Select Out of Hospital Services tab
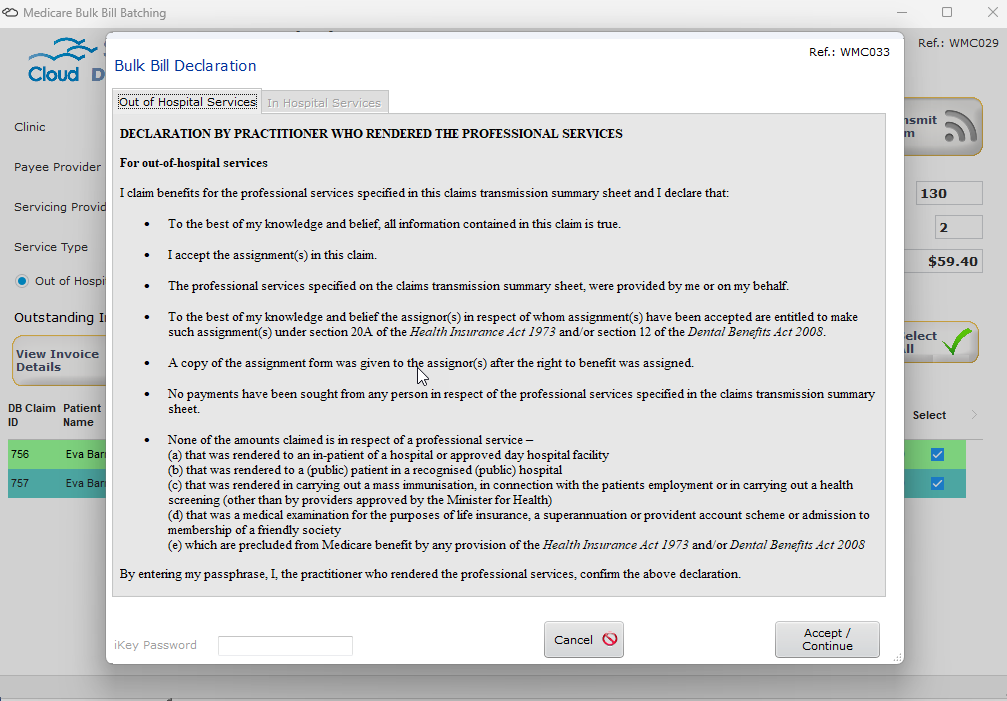The width and height of the screenshot is (1007, 701). tap(187, 101)
